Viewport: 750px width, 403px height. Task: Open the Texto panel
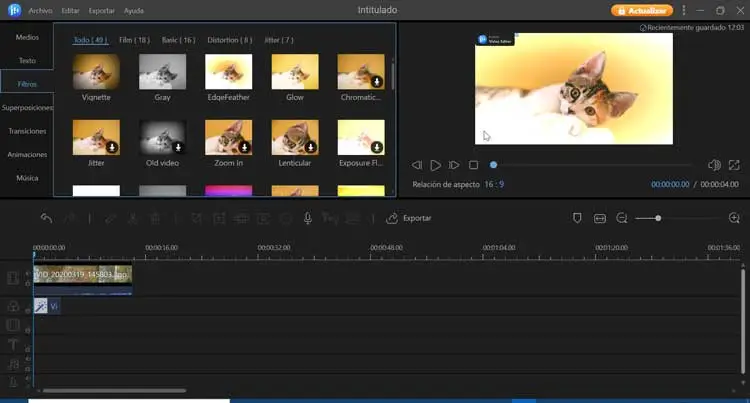coord(27,61)
